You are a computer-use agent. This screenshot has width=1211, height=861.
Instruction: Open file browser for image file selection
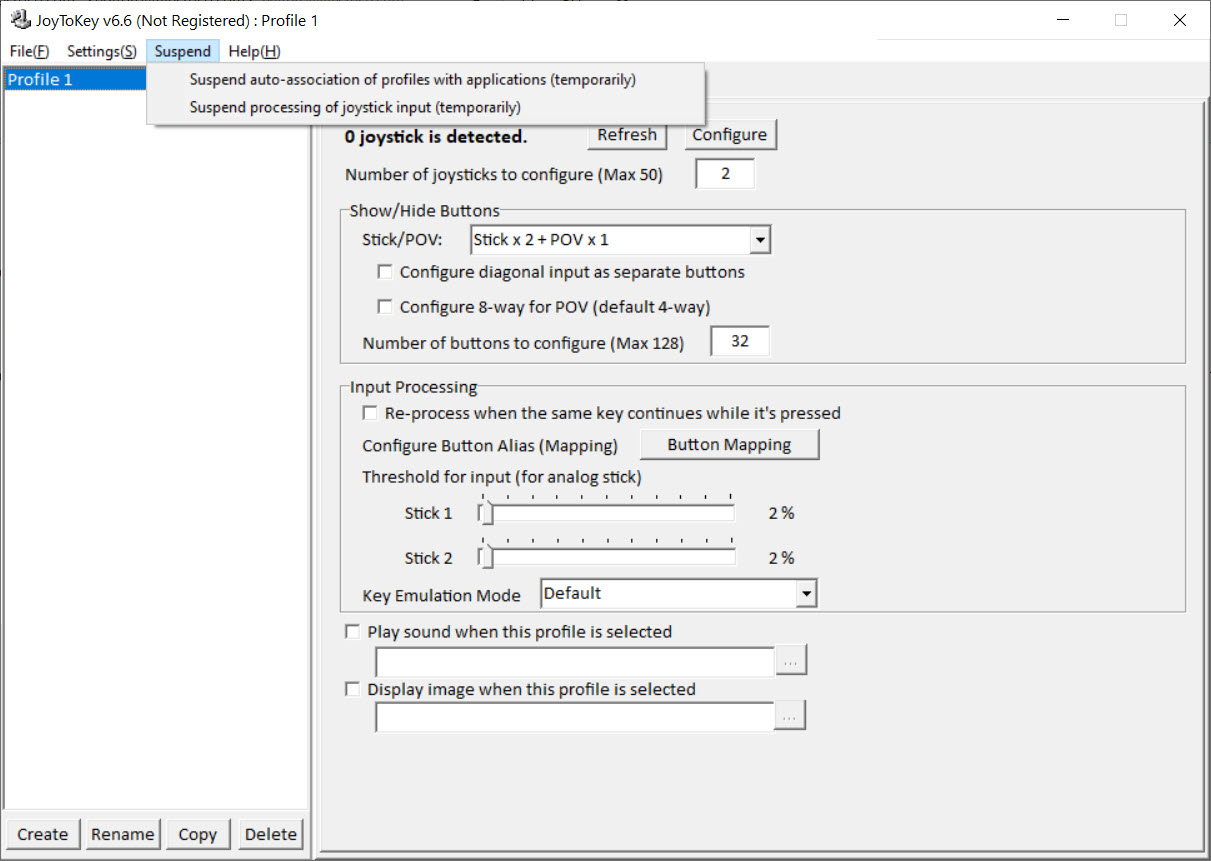click(791, 715)
